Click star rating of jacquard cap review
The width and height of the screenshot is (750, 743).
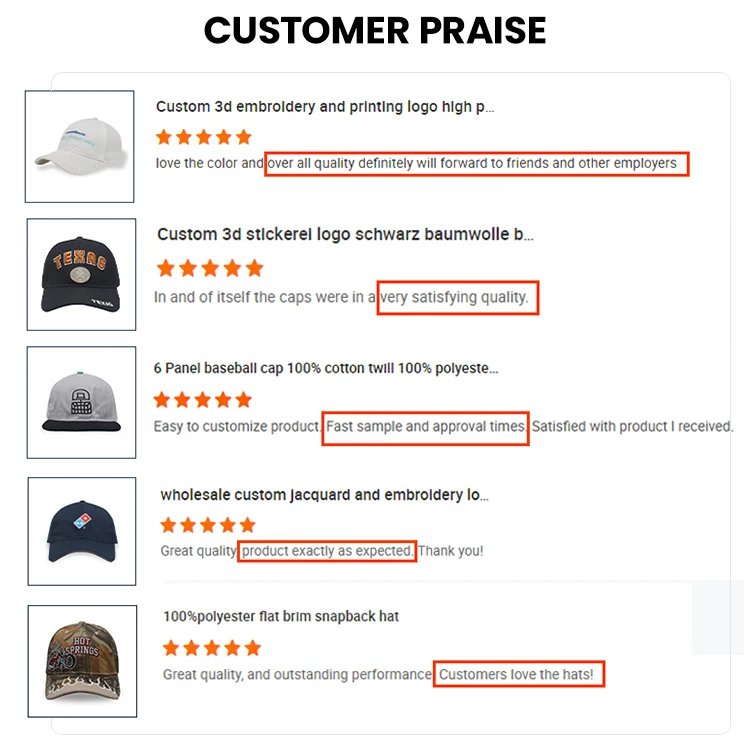coord(208,525)
